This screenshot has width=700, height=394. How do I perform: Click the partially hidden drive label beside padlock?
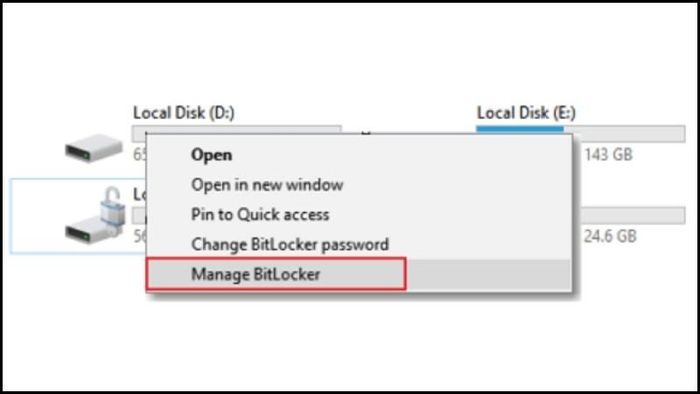click(x=139, y=194)
